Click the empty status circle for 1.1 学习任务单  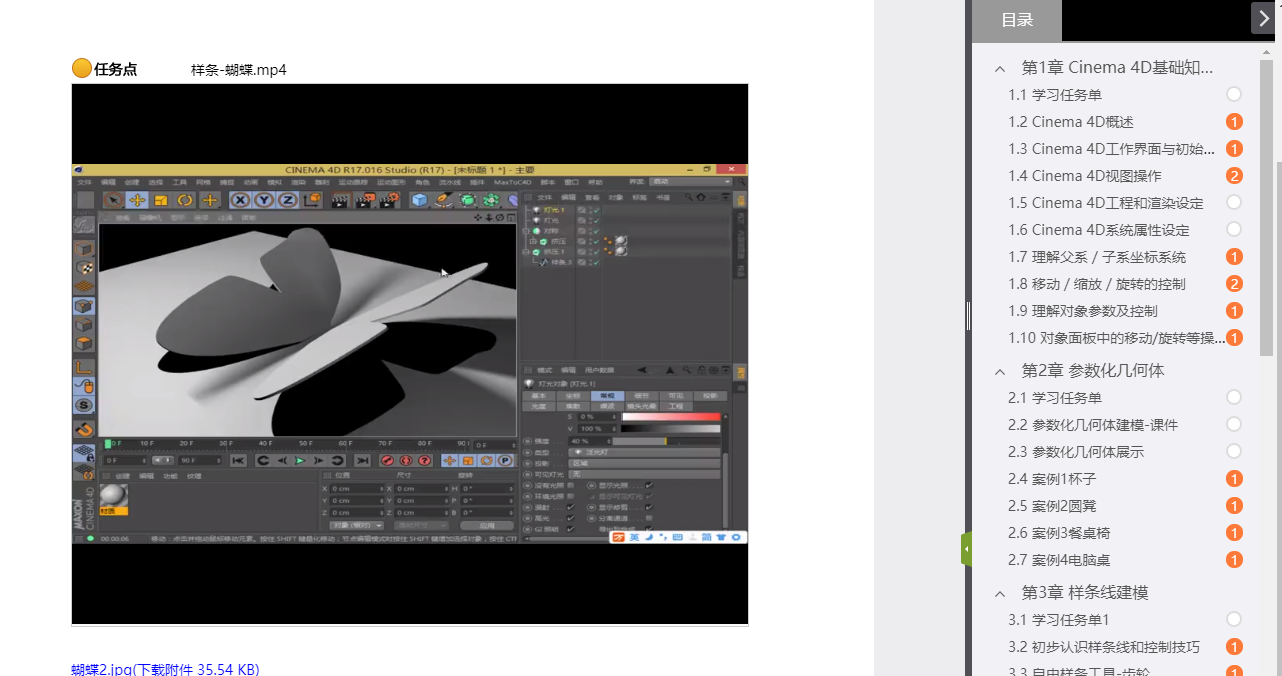pos(1234,94)
